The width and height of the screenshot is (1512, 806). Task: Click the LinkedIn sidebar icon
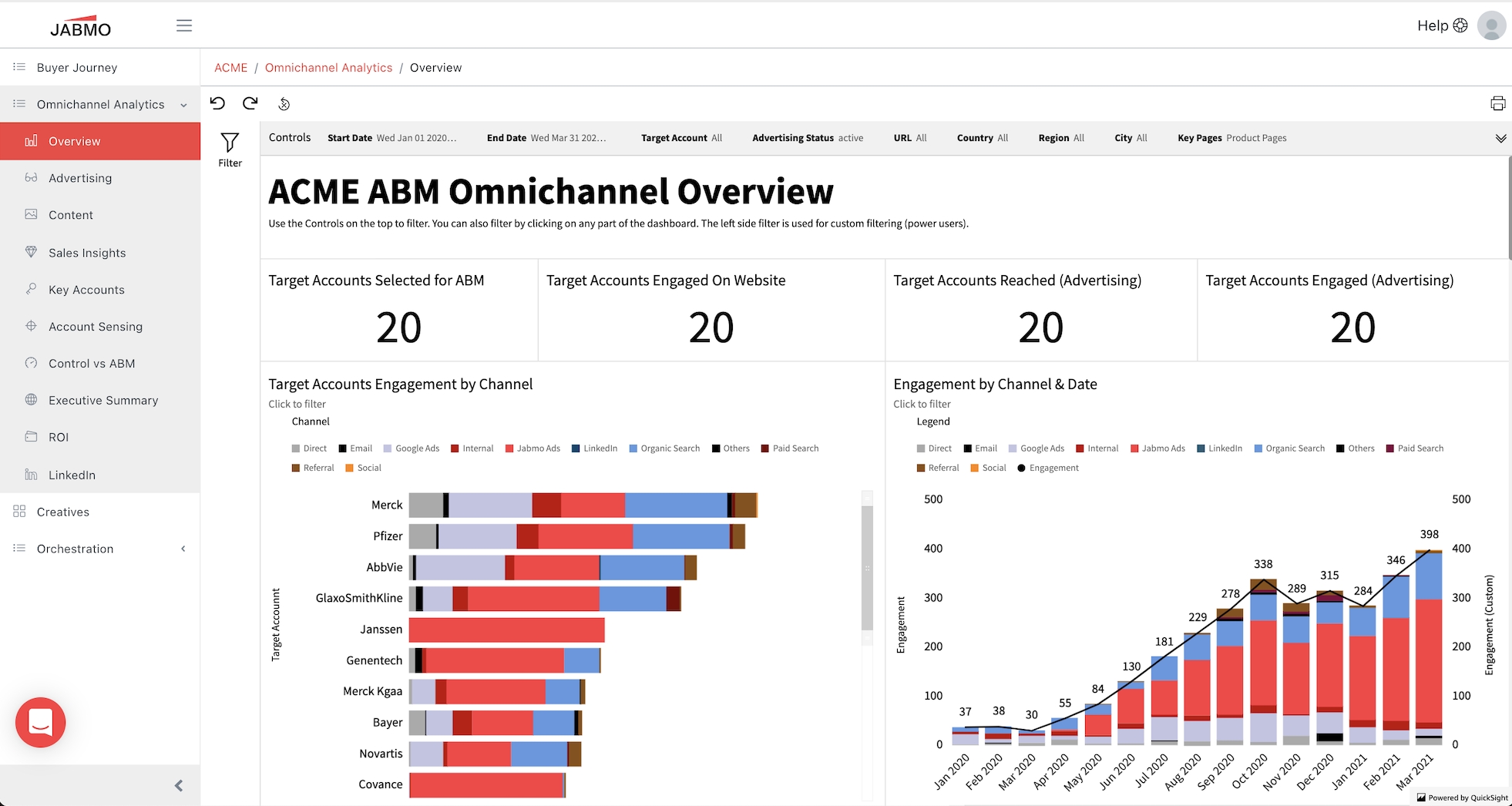coord(31,475)
